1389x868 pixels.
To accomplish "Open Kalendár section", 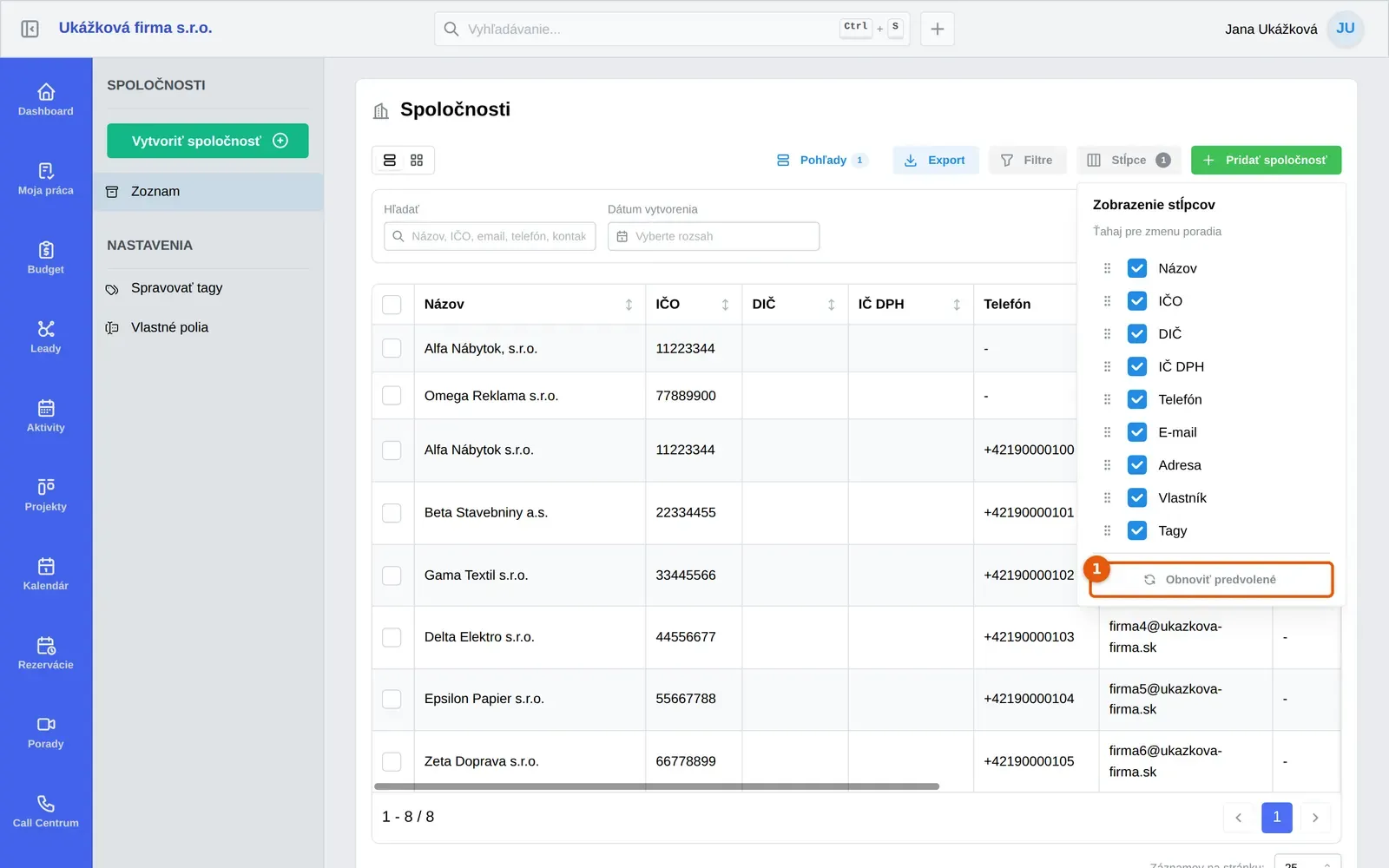I will (x=46, y=573).
